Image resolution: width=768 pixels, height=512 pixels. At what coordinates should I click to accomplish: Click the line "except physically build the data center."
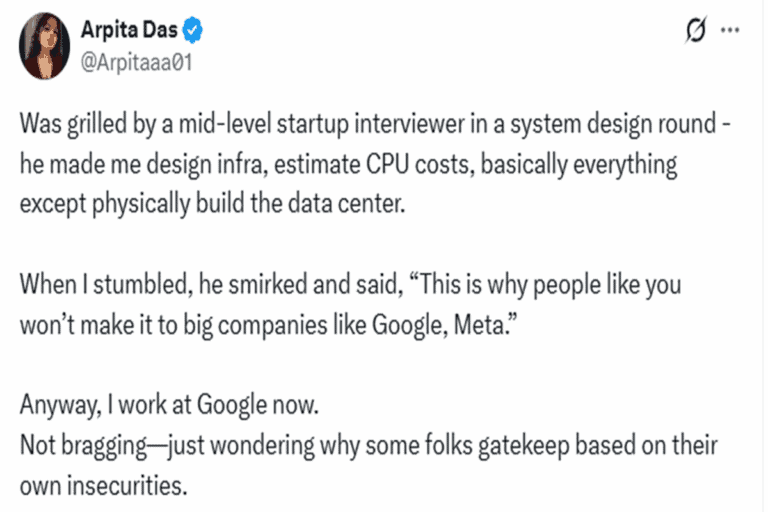[x=213, y=204]
